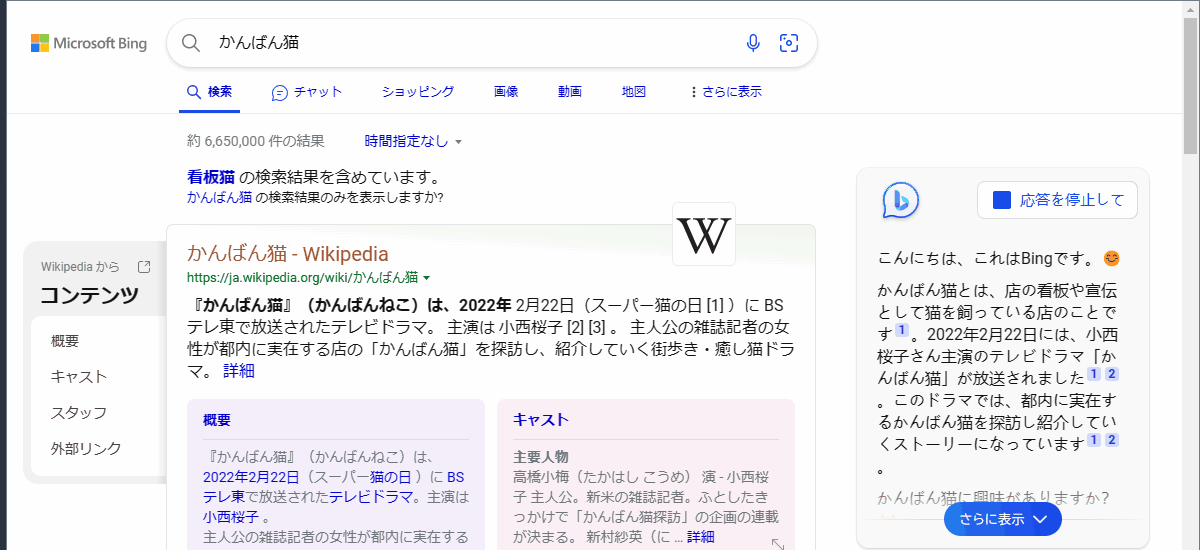Click the Wikipedia W logo thumbnail
The image size is (1200, 550).
coord(704,234)
